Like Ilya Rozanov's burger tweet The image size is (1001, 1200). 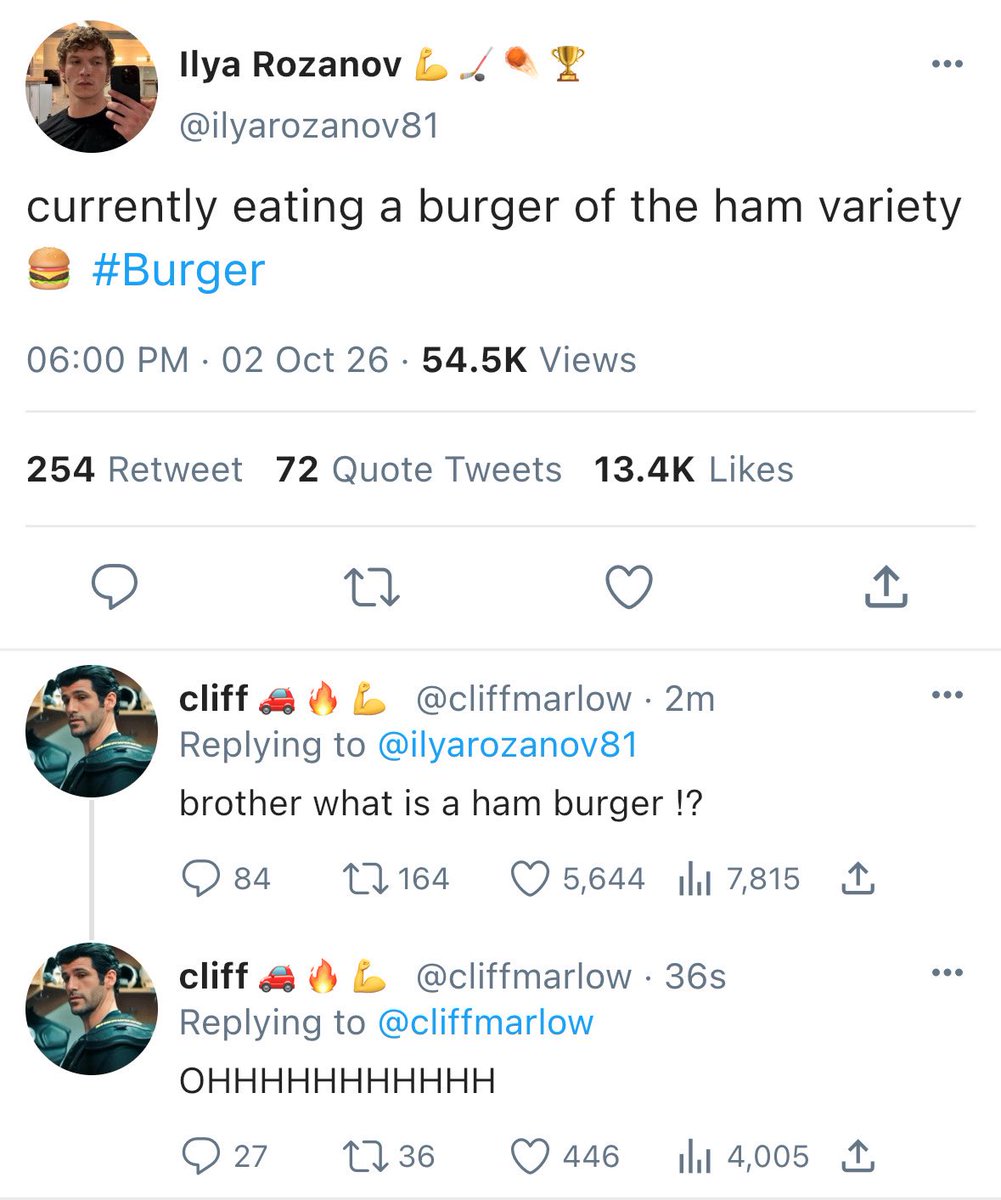pyautogui.click(x=630, y=588)
